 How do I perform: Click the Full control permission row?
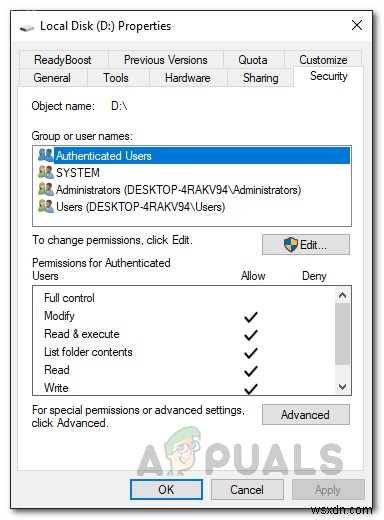point(184,298)
